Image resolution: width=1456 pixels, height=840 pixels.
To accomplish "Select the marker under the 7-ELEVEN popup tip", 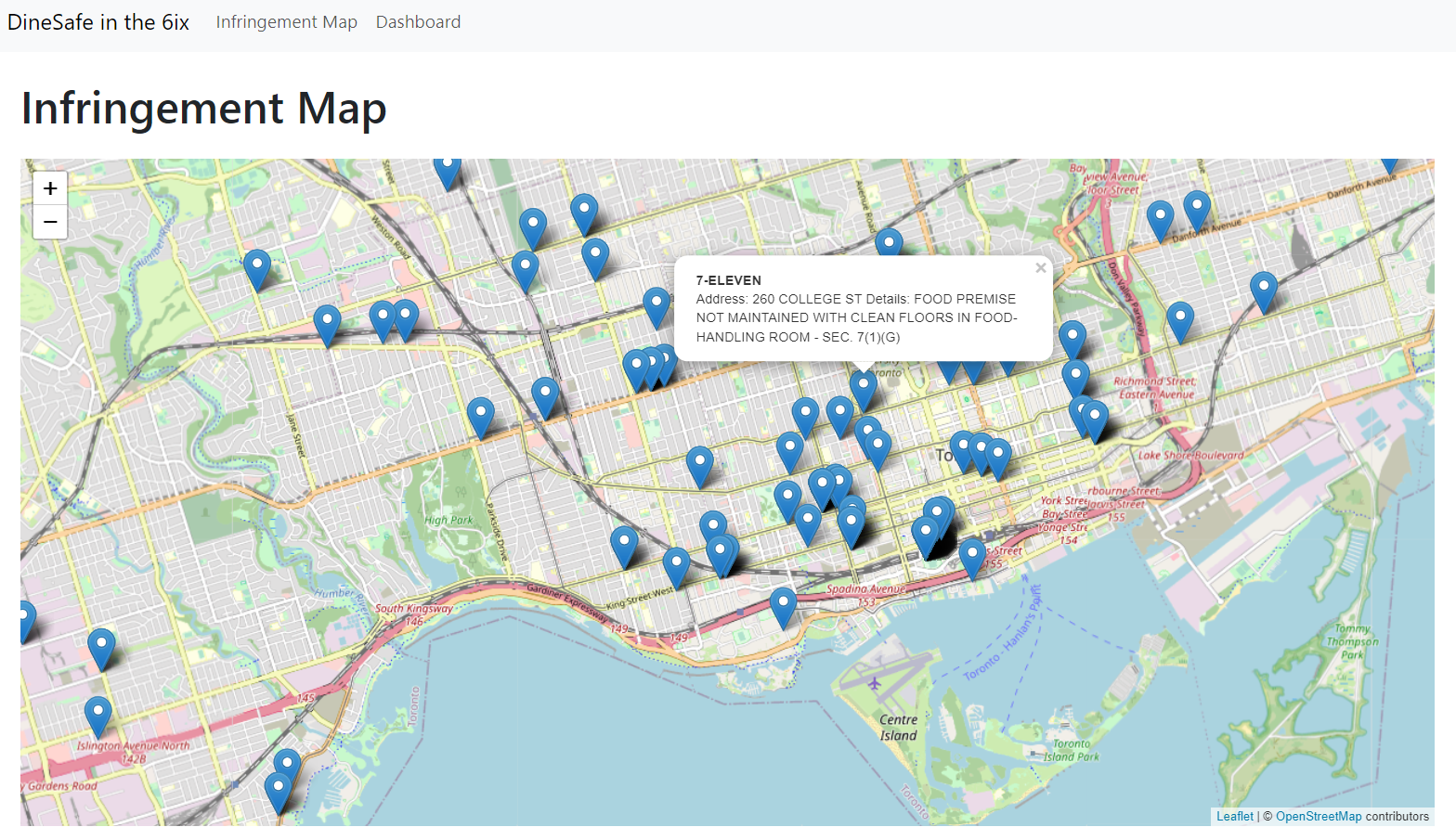I will pyautogui.click(x=864, y=392).
